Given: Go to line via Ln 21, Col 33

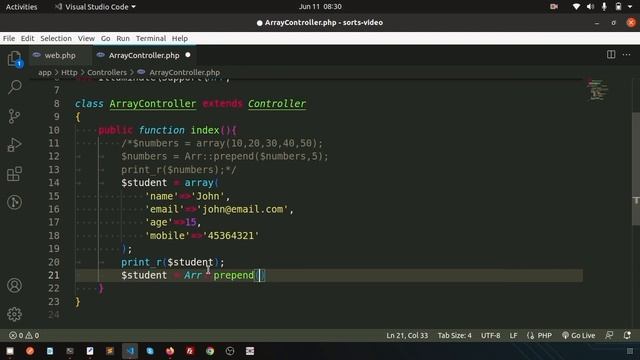Looking at the screenshot, I should coord(407,336).
